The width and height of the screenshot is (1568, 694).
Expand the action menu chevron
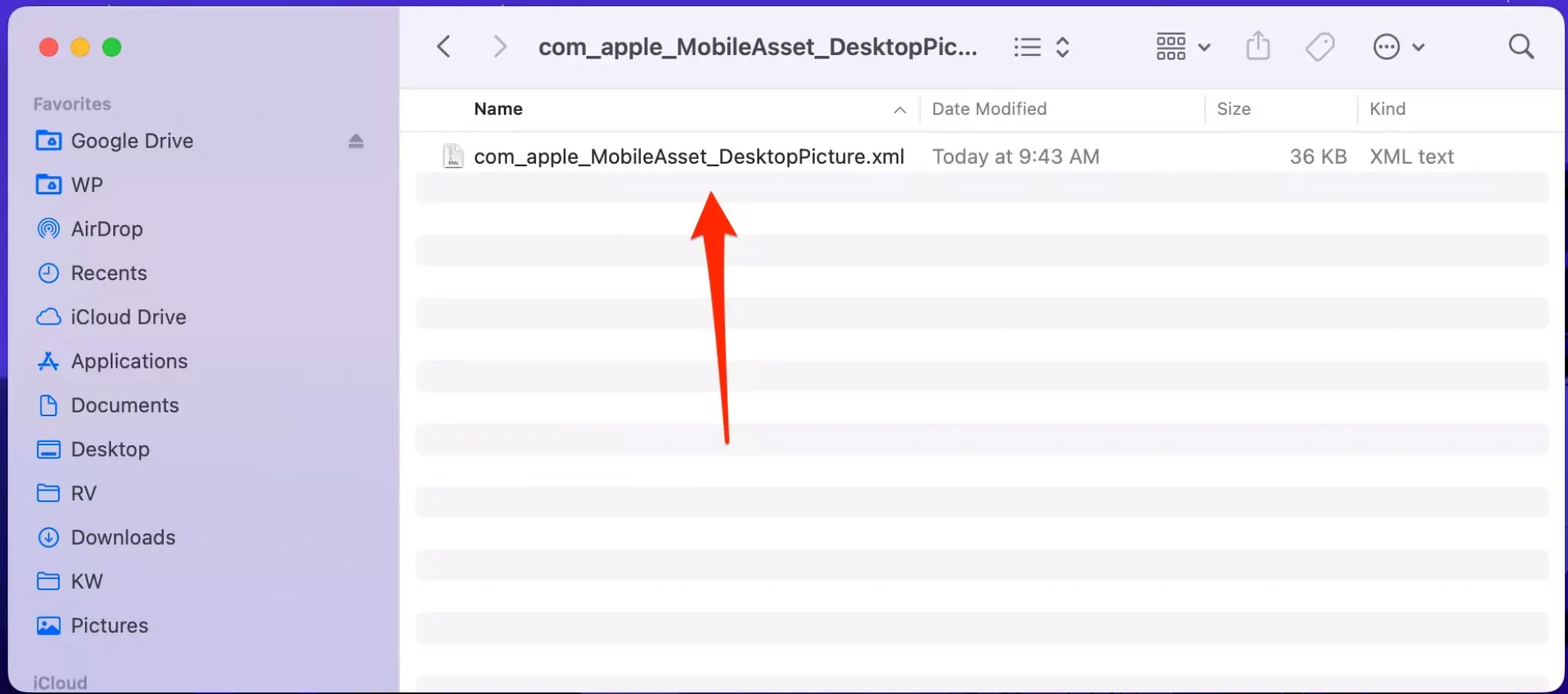[x=1418, y=47]
